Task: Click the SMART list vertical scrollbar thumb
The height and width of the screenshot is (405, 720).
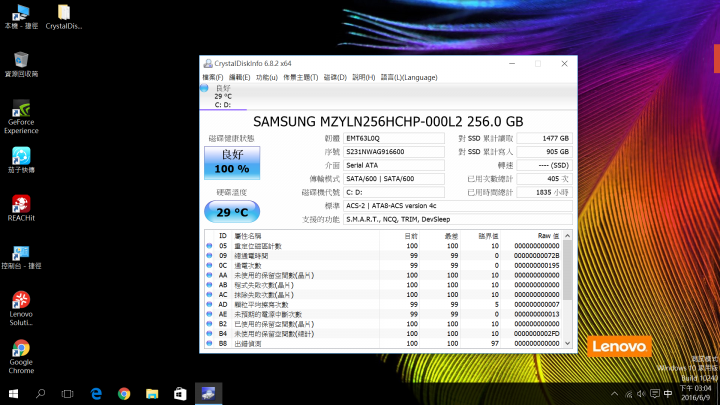Action: (x=568, y=270)
